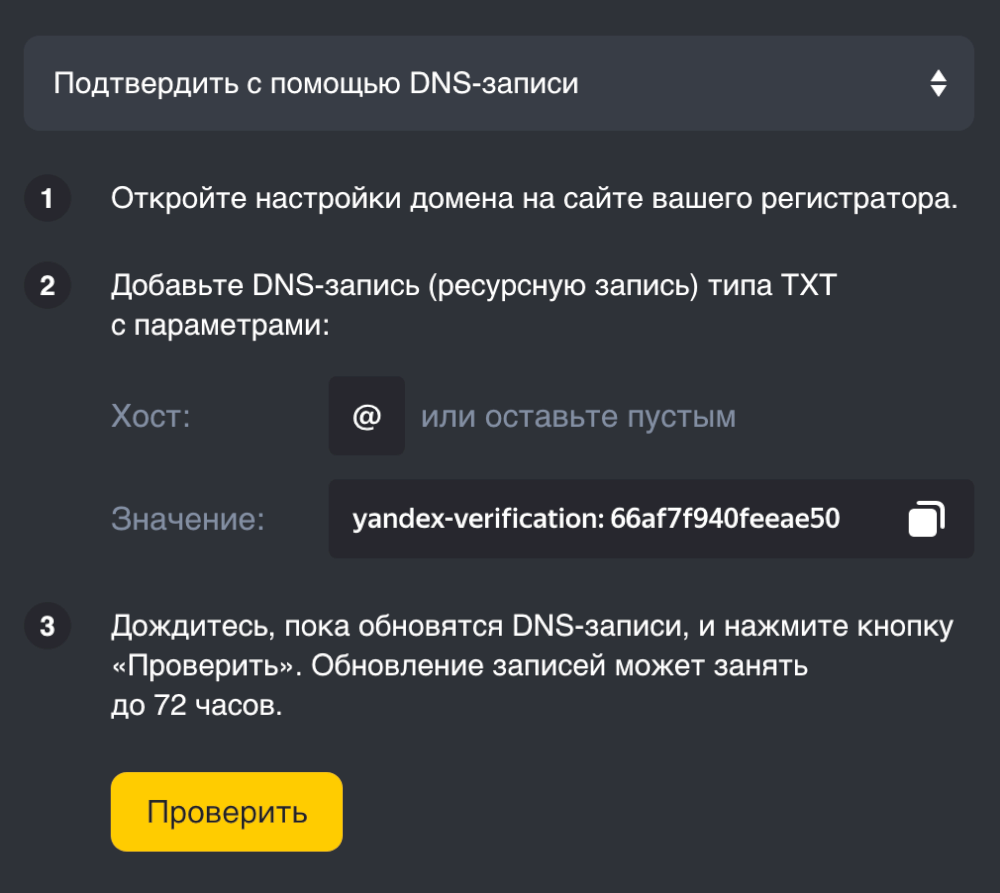Click the "Значение:" label
Viewport: 1000px width, 893px height.
[188, 519]
